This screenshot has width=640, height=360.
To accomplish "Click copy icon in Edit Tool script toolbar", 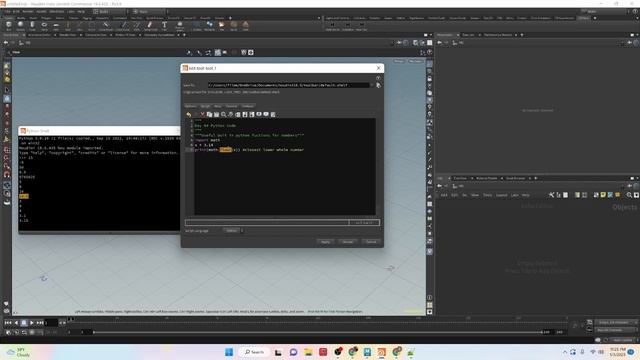I will pos(209,115).
